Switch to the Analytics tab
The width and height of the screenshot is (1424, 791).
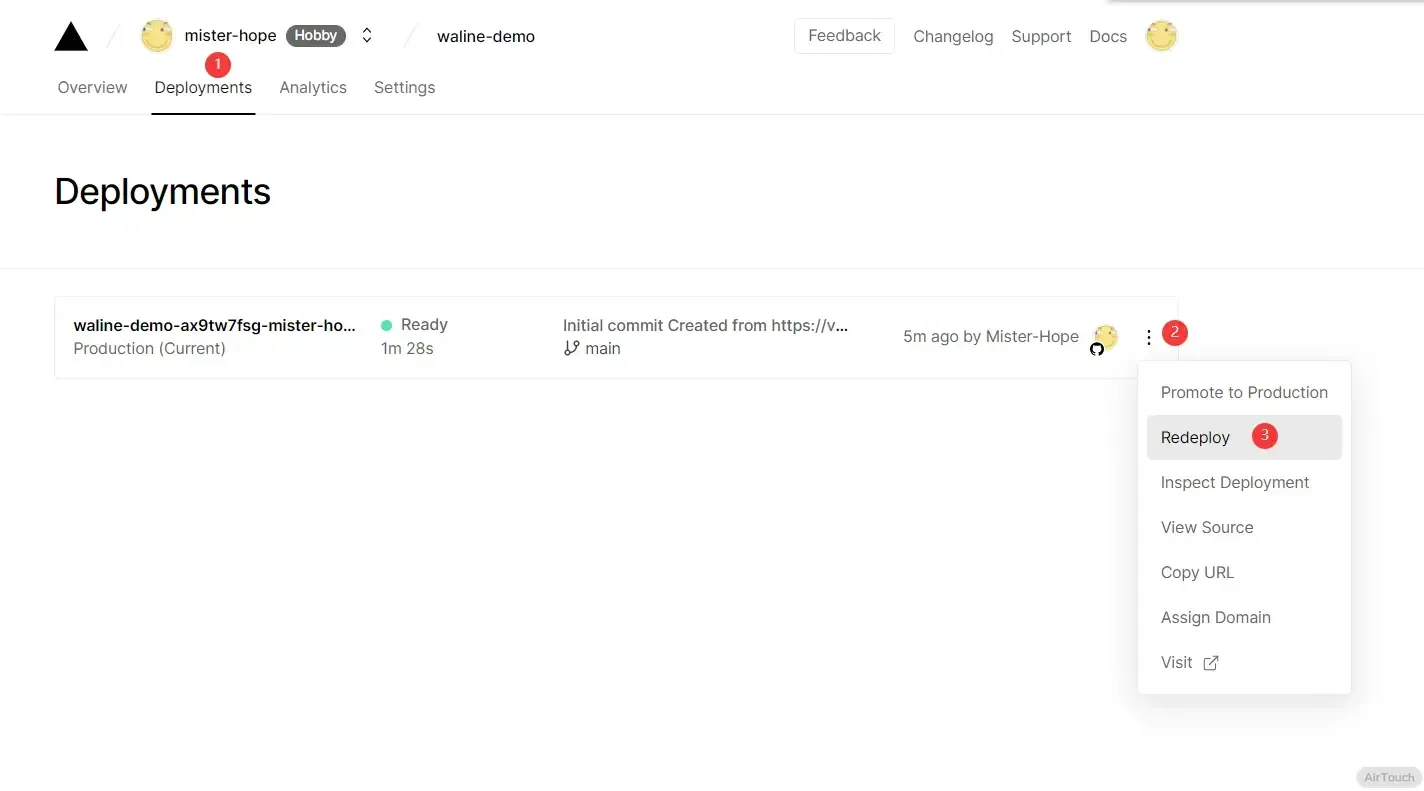point(313,88)
